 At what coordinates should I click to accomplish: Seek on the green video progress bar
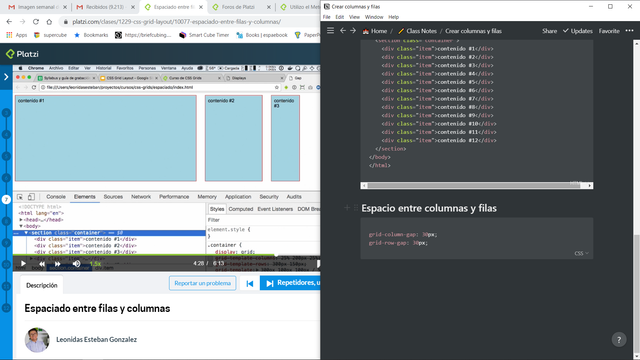coord(166,255)
